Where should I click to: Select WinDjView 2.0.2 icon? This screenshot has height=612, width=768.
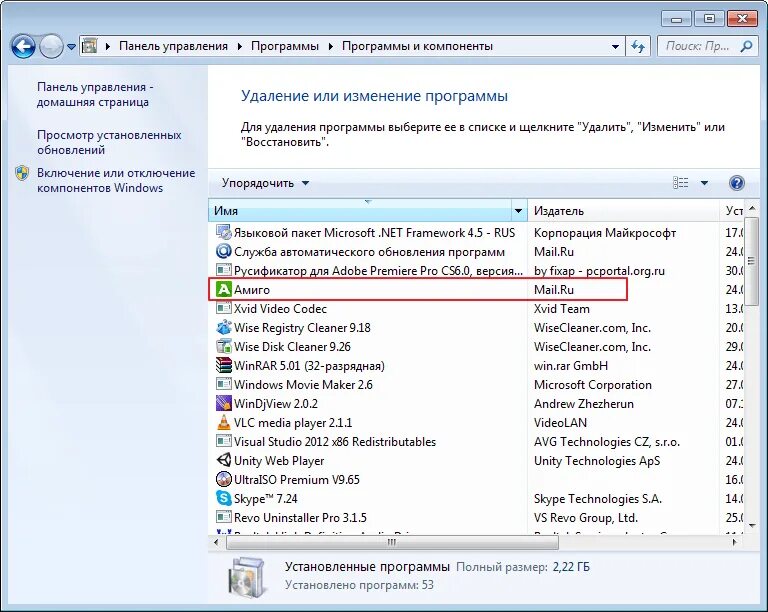pyautogui.click(x=223, y=403)
